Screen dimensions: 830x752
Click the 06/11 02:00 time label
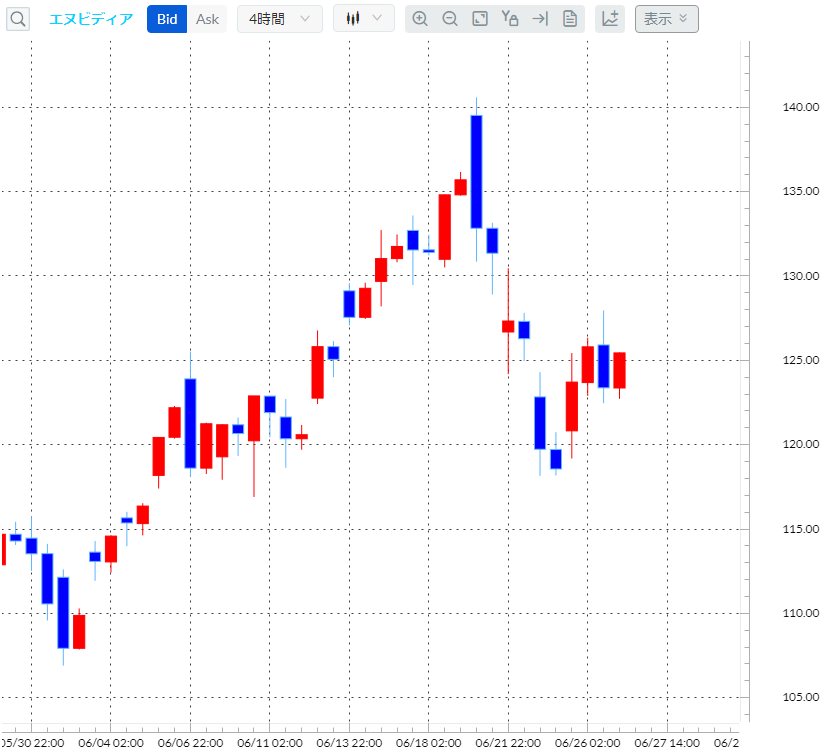270,743
